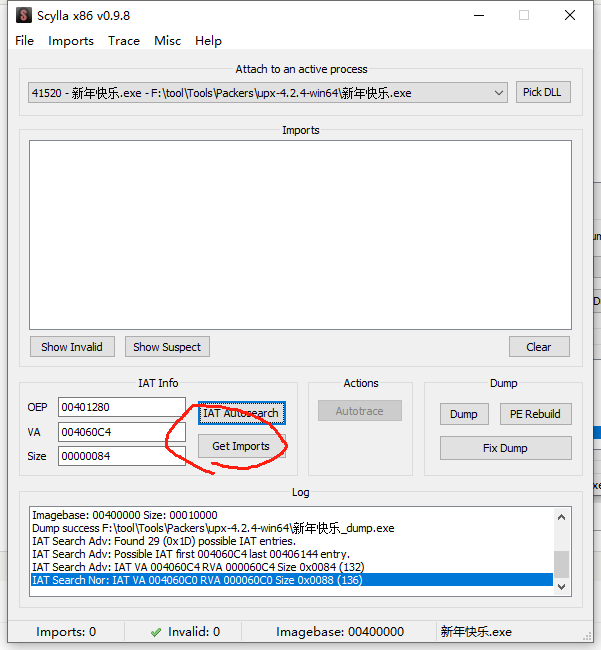Click '新年快乐.exe' in the status bar

tap(476, 632)
